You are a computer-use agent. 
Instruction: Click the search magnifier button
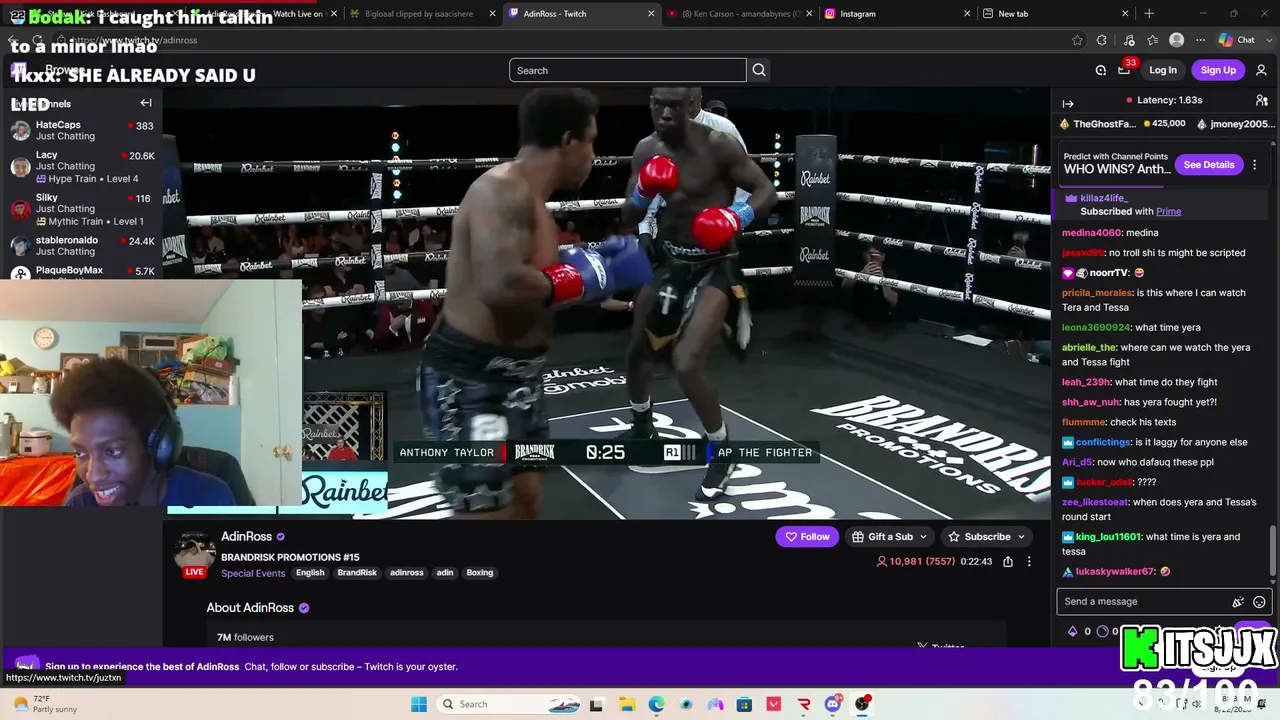point(759,70)
